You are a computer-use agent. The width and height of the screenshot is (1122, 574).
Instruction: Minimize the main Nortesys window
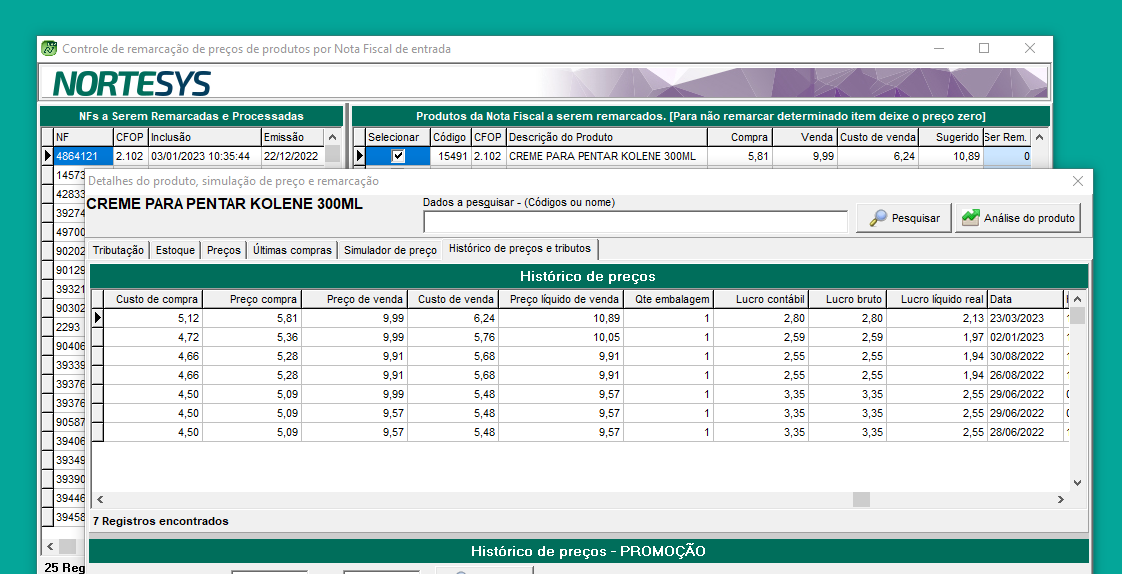(x=938, y=48)
